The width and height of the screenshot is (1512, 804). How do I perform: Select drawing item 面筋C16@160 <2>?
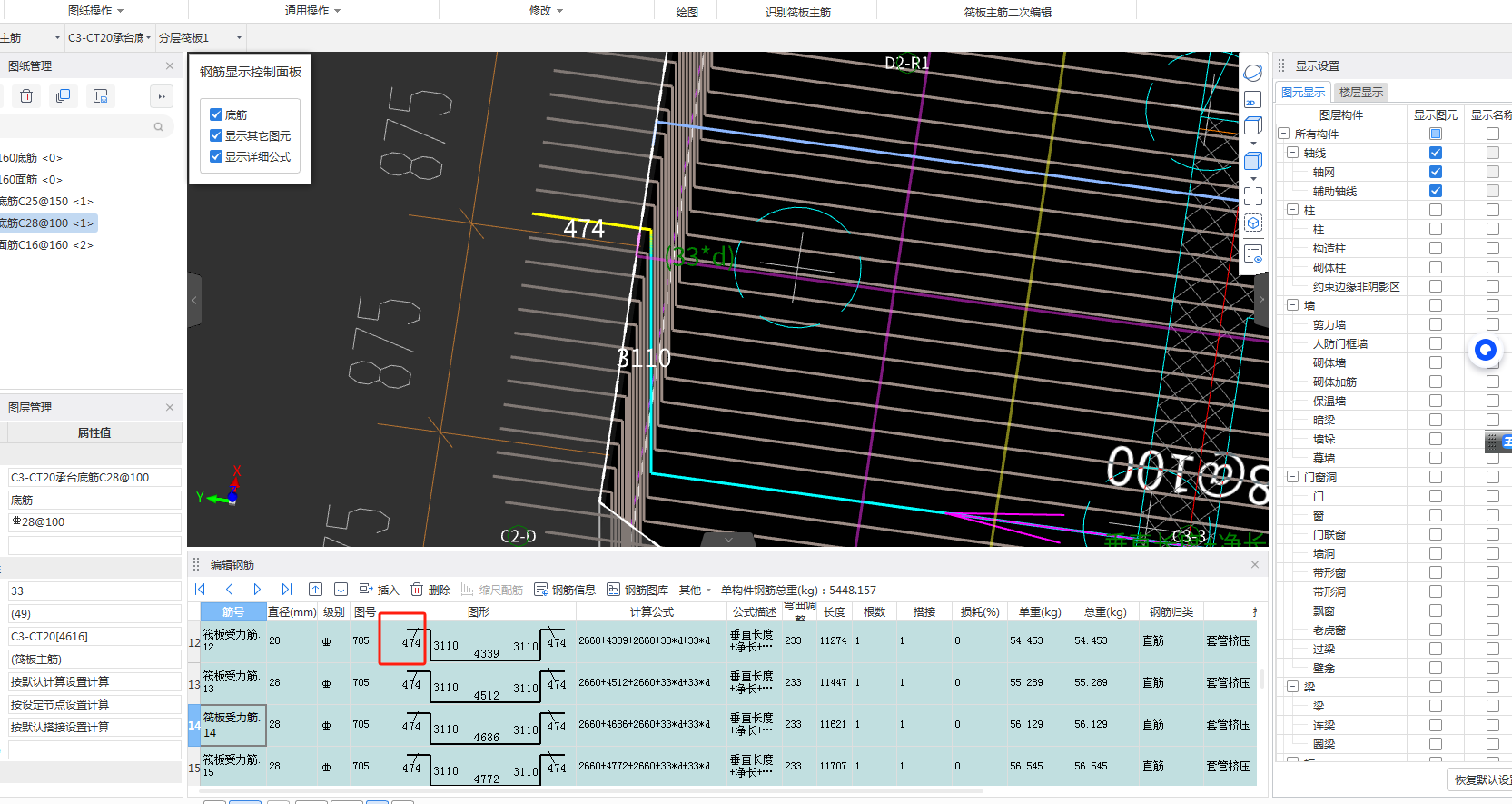(46, 244)
